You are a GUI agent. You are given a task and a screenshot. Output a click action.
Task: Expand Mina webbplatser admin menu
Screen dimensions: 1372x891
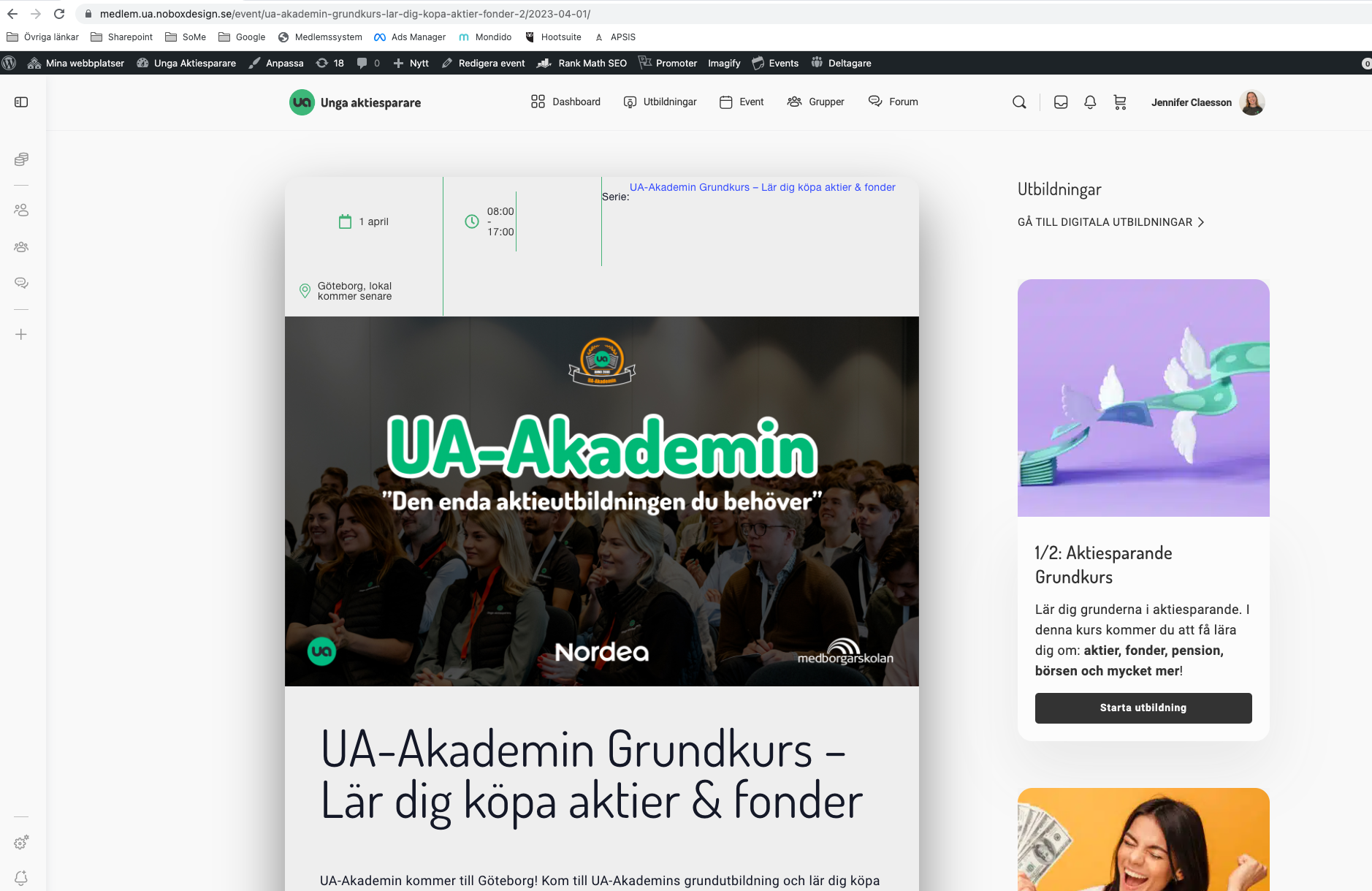click(x=76, y=63)
